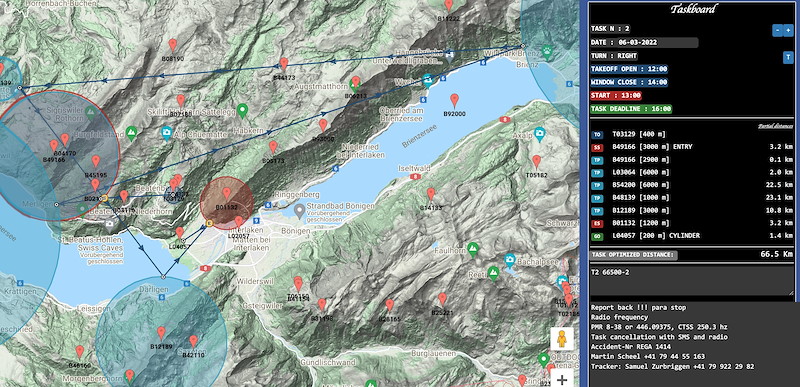Click the red B01132 cylinder circle on map
This screenshot has width=800, height=387.
point(227,203)
